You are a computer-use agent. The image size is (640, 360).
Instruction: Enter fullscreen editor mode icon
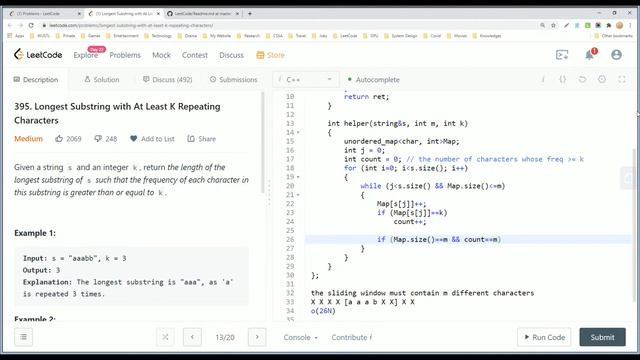(x=622, y=80)
